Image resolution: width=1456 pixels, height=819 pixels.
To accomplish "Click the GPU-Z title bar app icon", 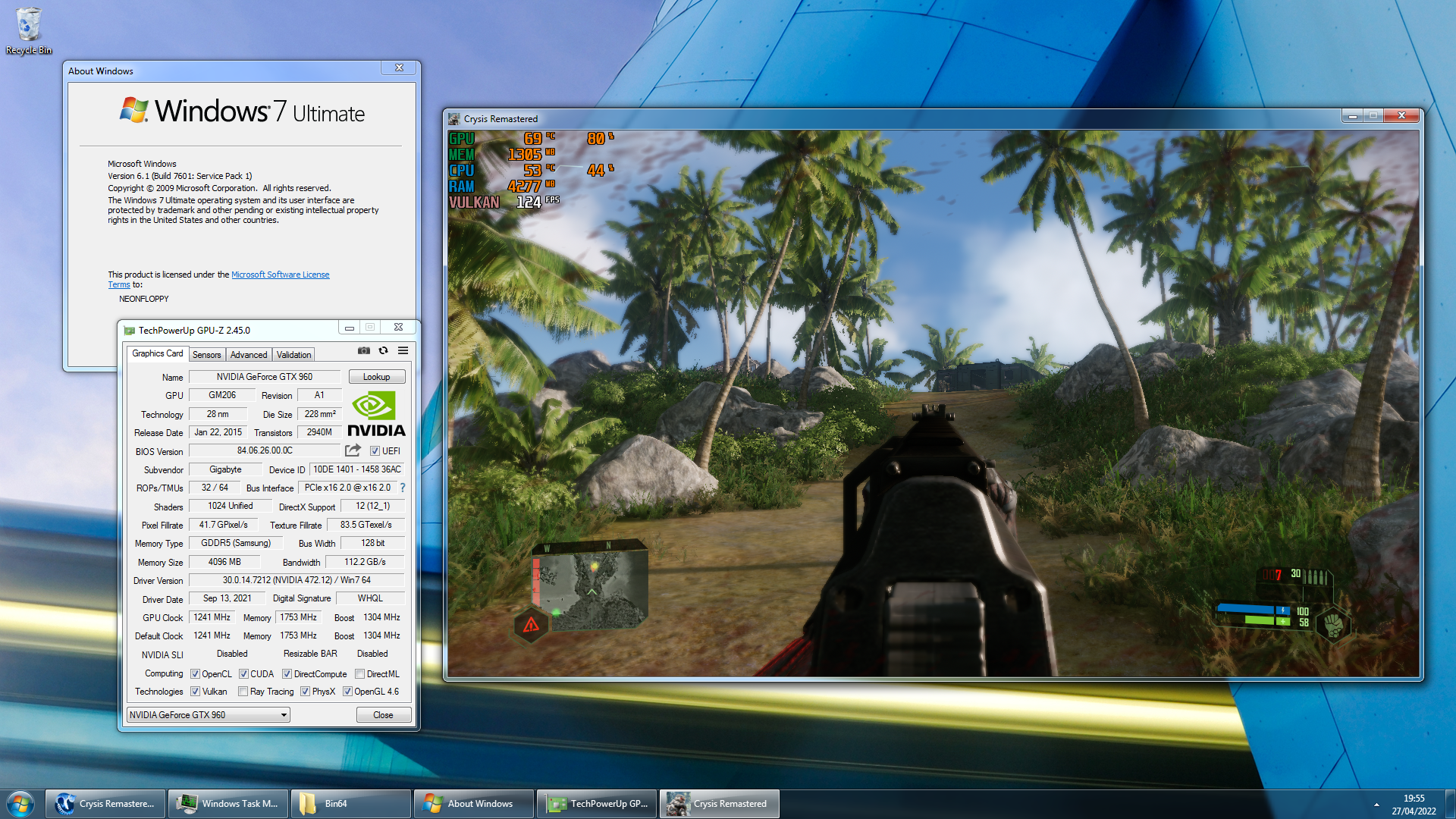I will (x=130, y=331).
